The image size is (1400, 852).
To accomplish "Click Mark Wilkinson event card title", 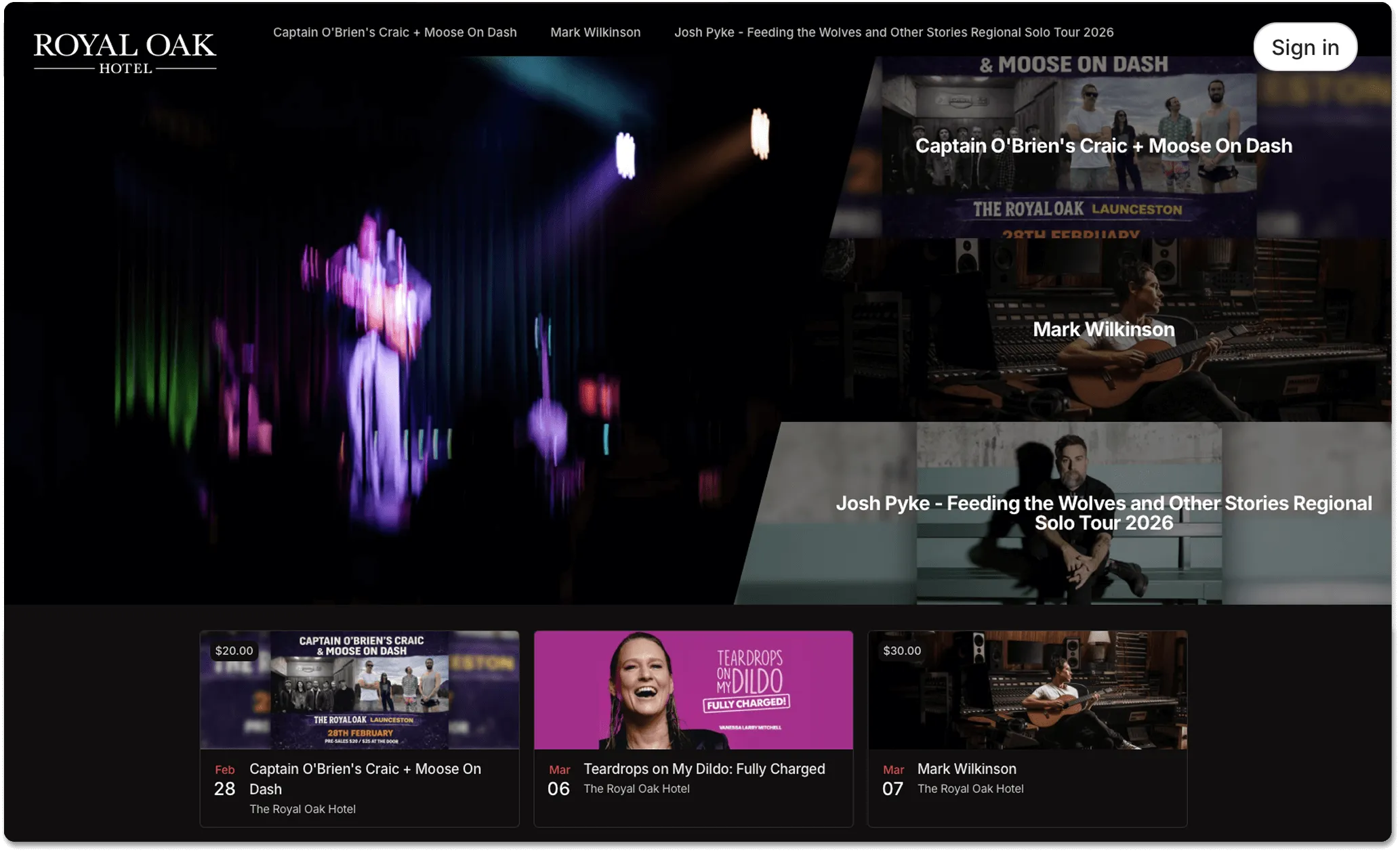I will point(966,769).
